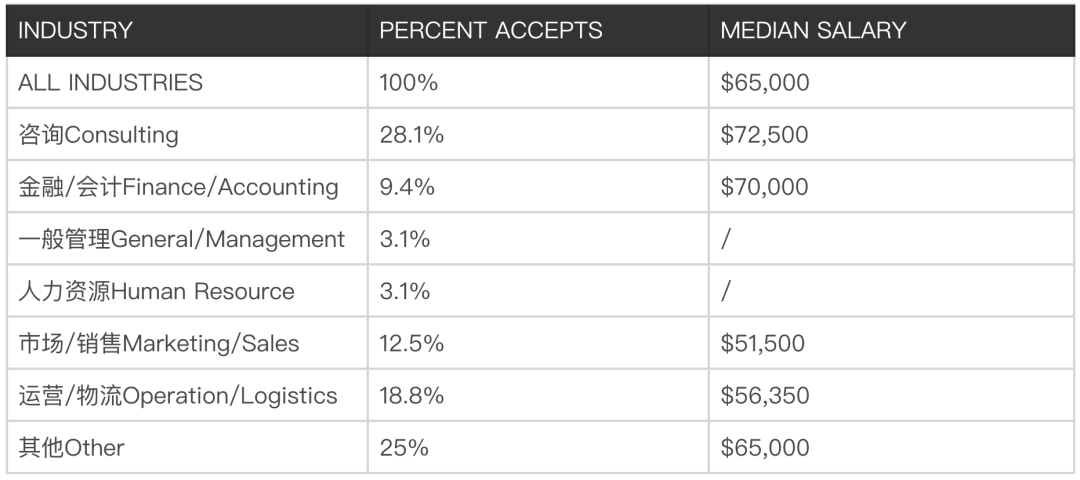
Task: Click the $70,000 median salary cell
Action: [765, 187]
